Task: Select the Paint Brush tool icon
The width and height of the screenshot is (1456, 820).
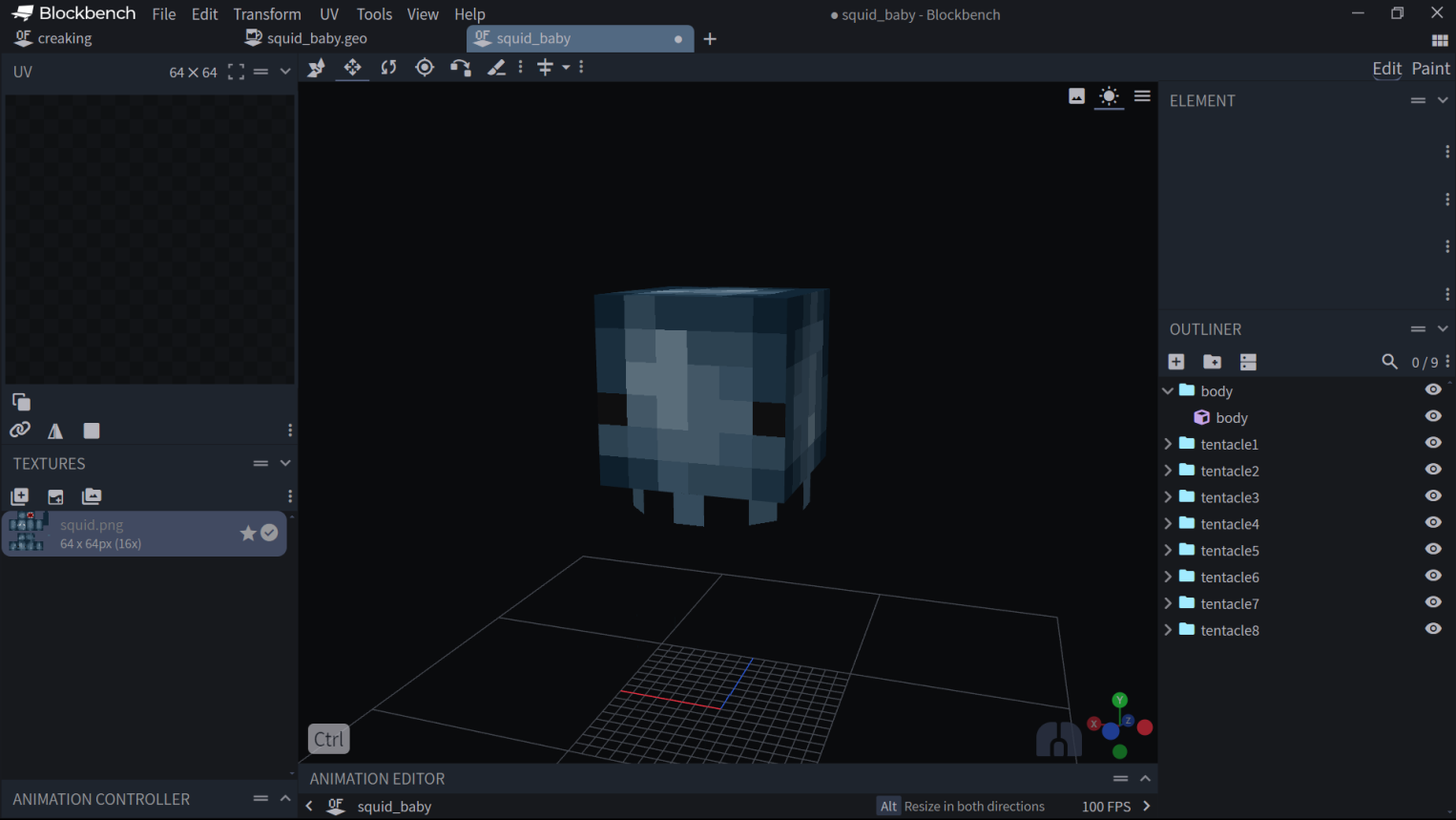Action: [x=496, y=68]
